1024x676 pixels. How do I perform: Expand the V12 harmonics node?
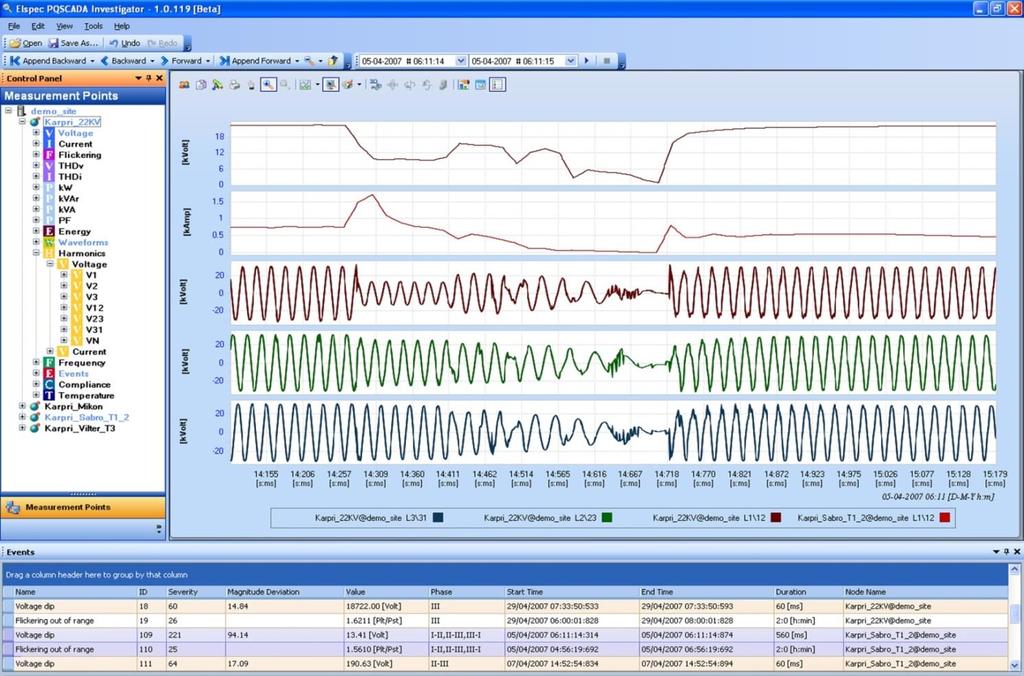[64, 308]
